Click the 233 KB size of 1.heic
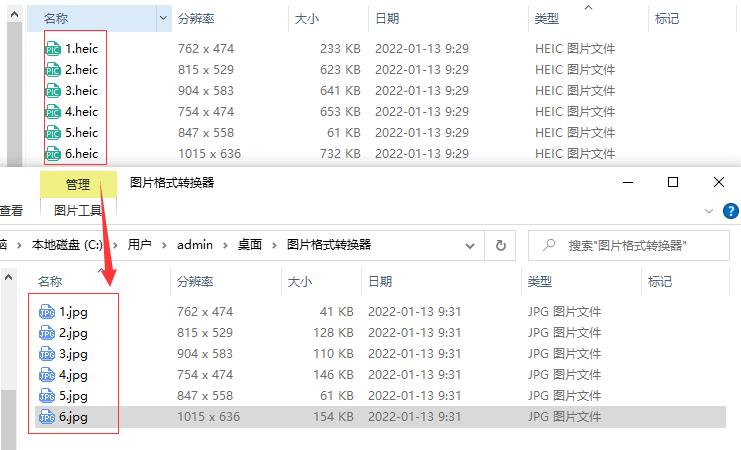 340,49
